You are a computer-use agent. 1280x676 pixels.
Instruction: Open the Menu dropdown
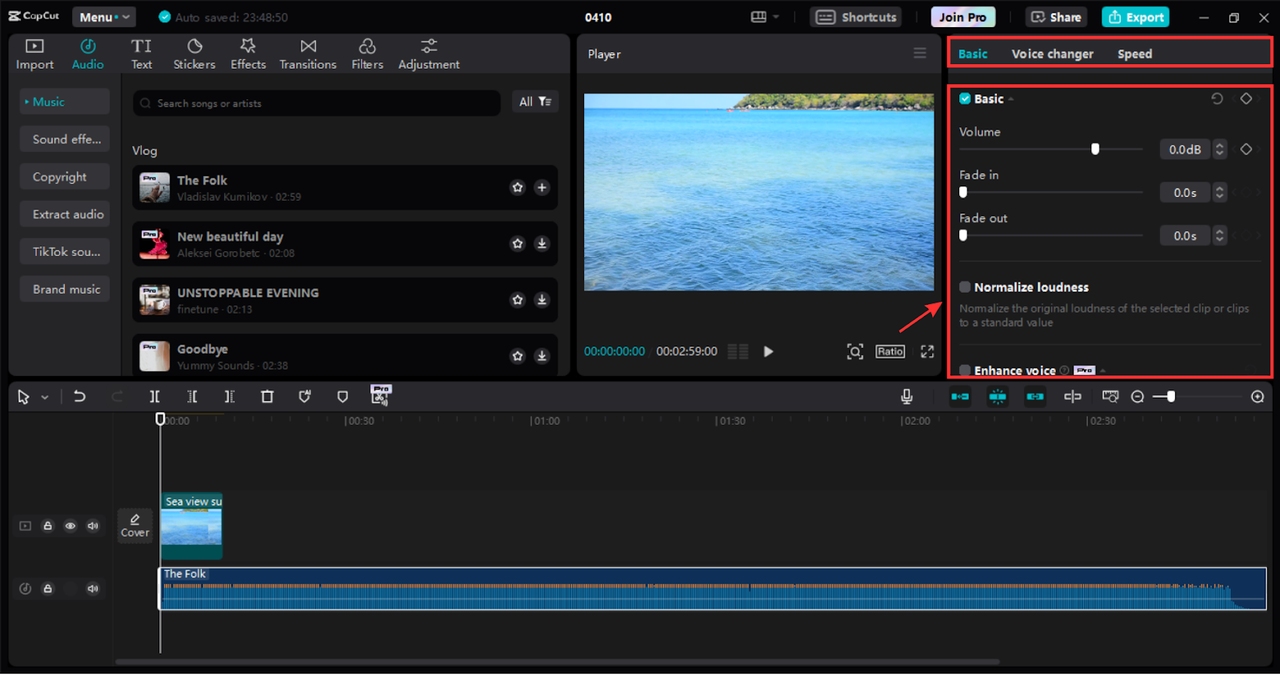[x=103, y=17]
